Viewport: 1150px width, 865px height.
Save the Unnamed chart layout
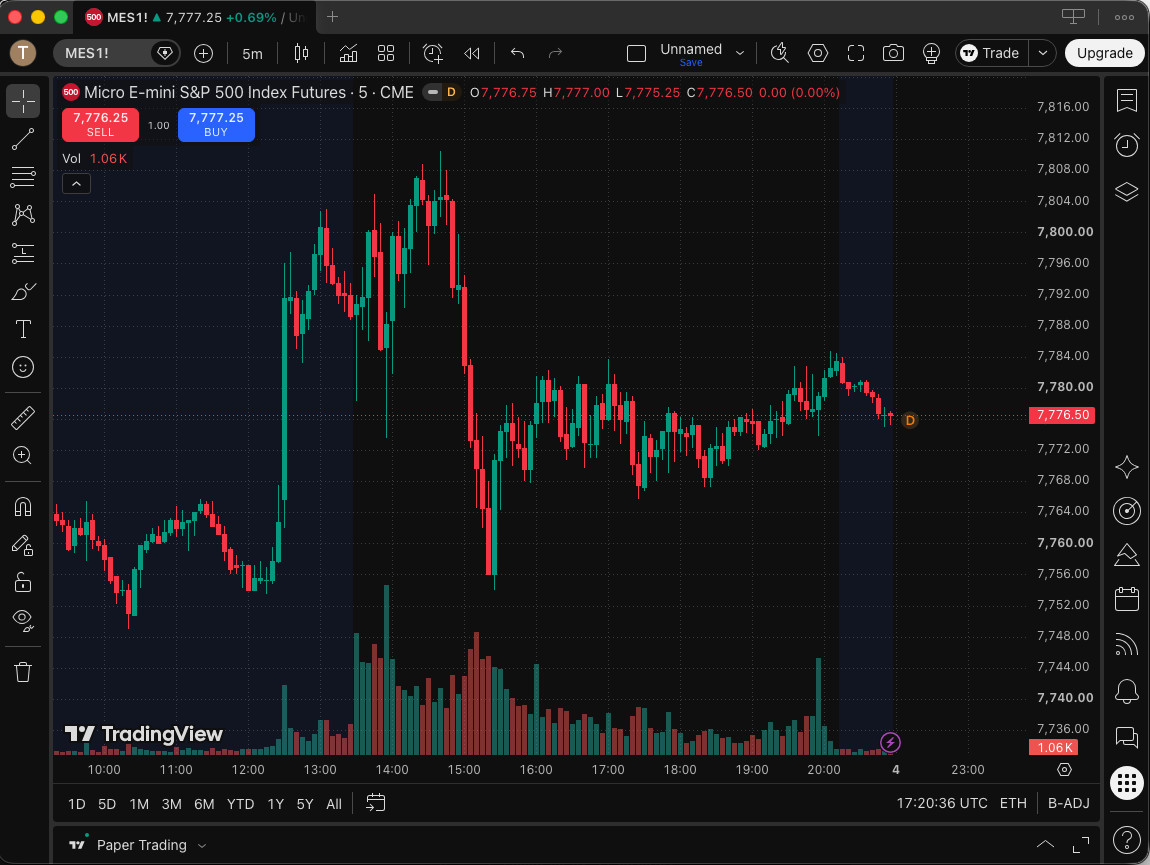tap(691, 62)
